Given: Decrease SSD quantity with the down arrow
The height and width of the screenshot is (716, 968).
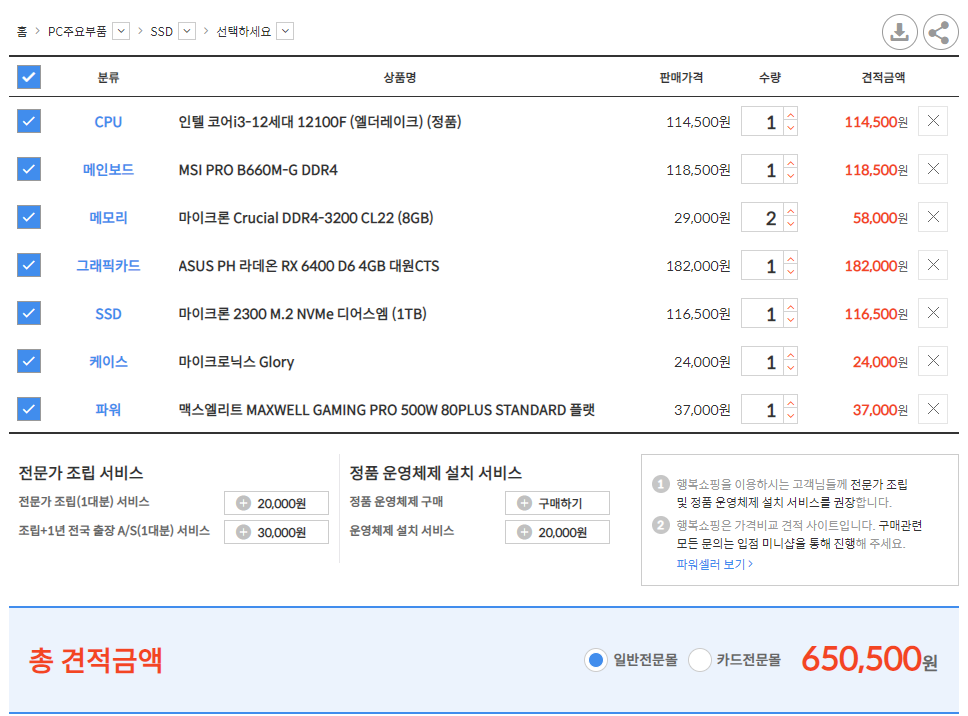Looking at the screenshot, I should click(x=791, y=321).
